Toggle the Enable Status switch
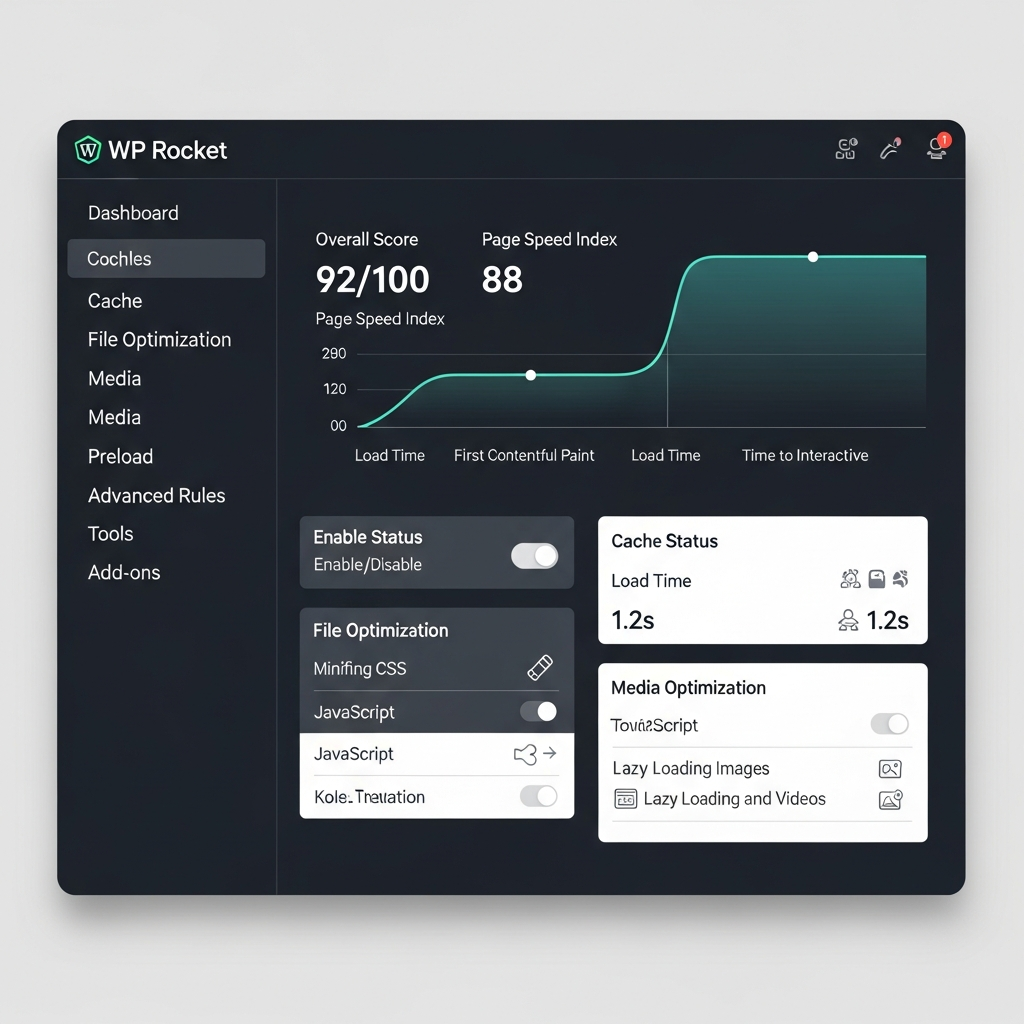This screenshot has height=1024, width=1024. click(535, 556)
